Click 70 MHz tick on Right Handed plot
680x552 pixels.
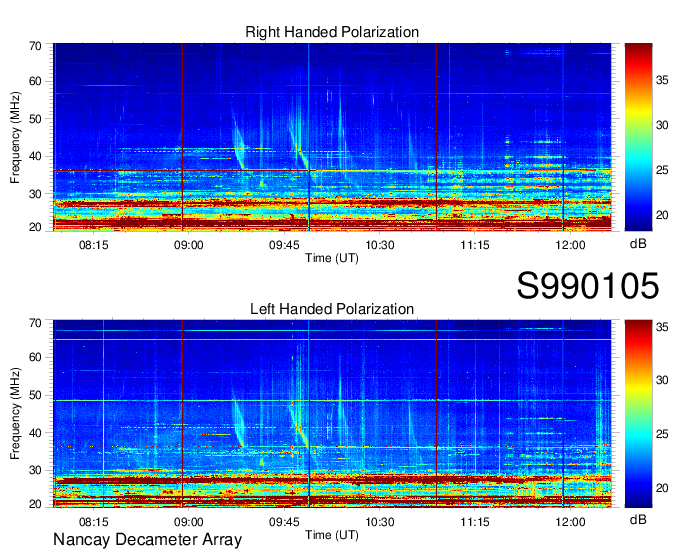coord(35,46)
